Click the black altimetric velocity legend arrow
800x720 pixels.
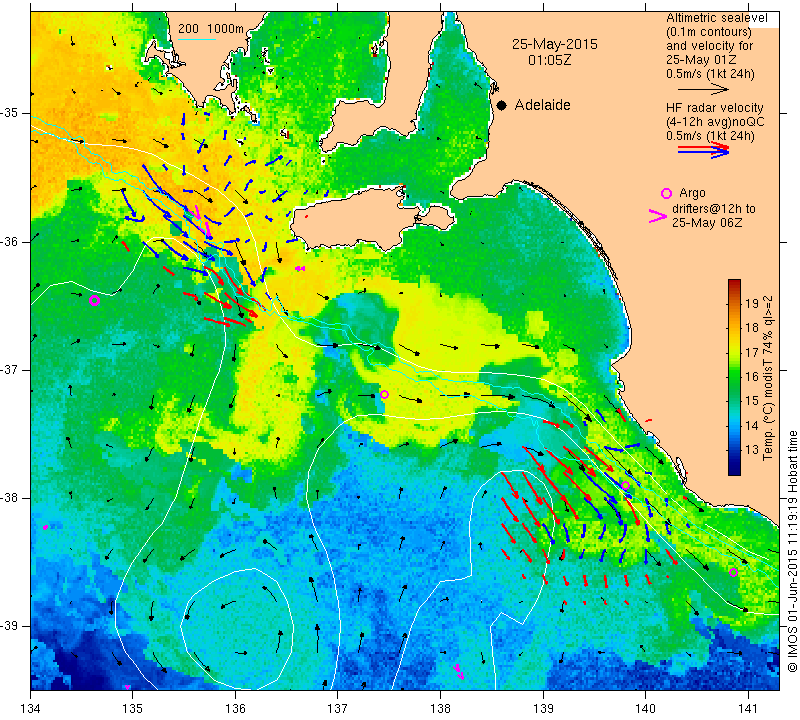[x=703, y=89]
